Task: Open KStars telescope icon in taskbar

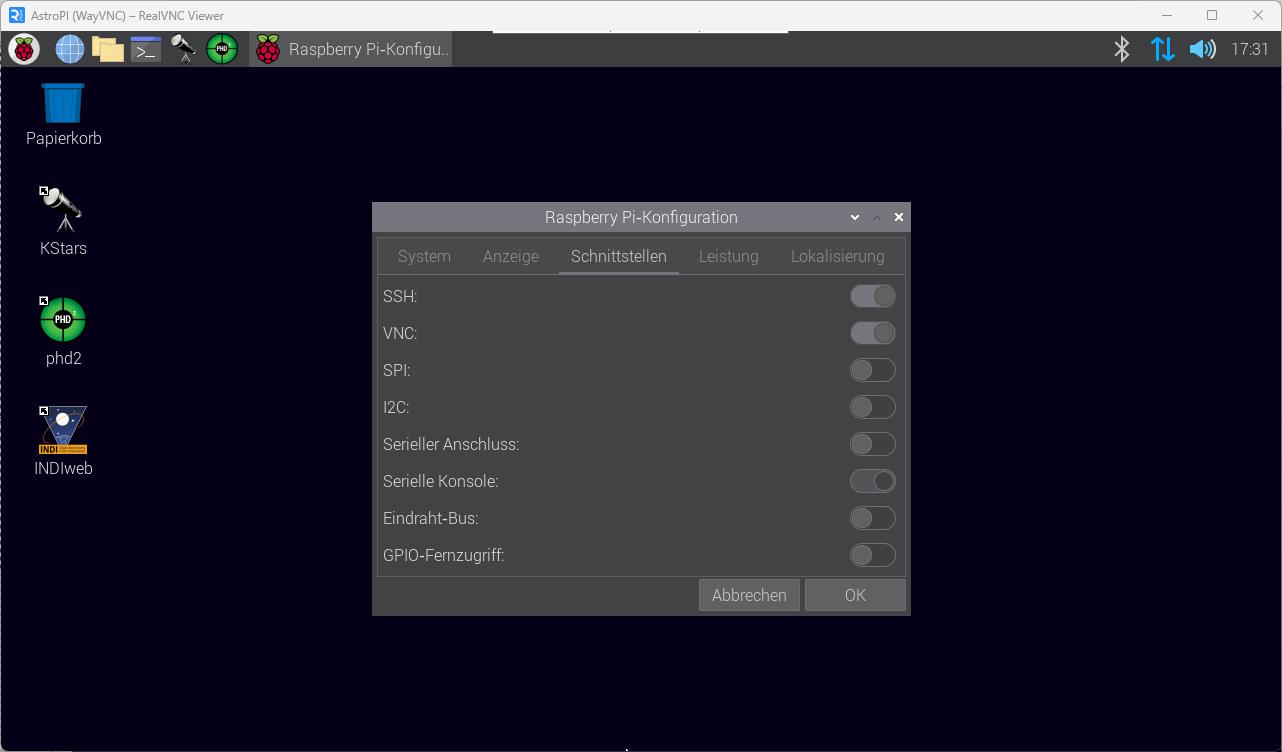Action: click(183, 49)
